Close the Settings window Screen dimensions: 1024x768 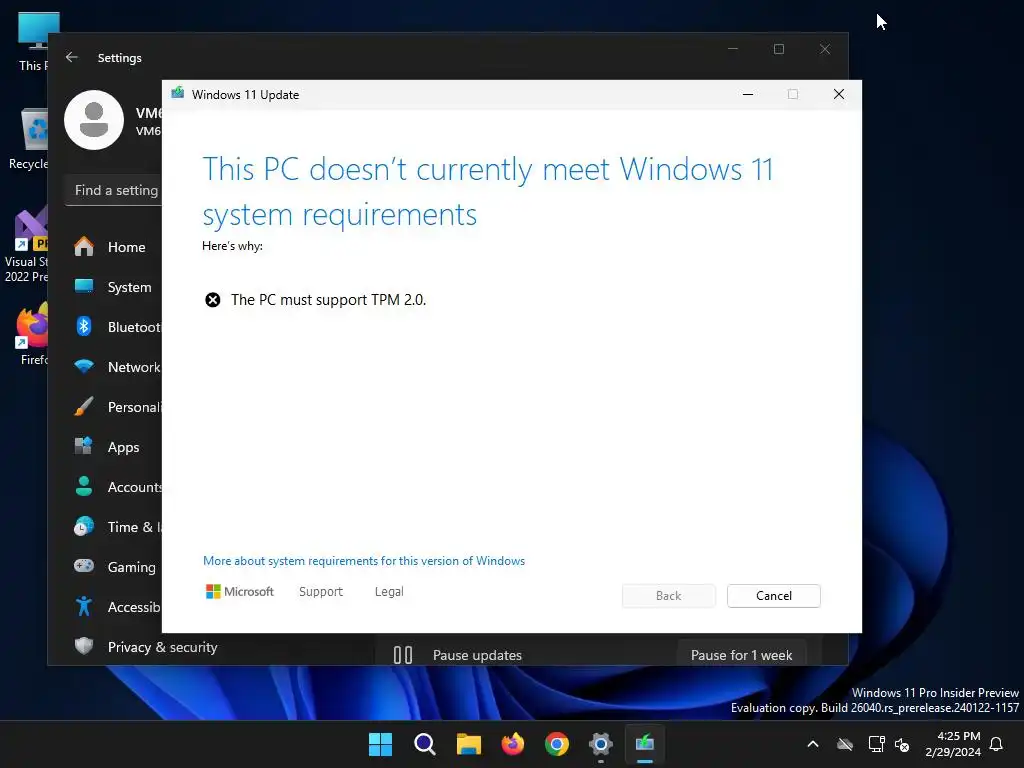825,50
